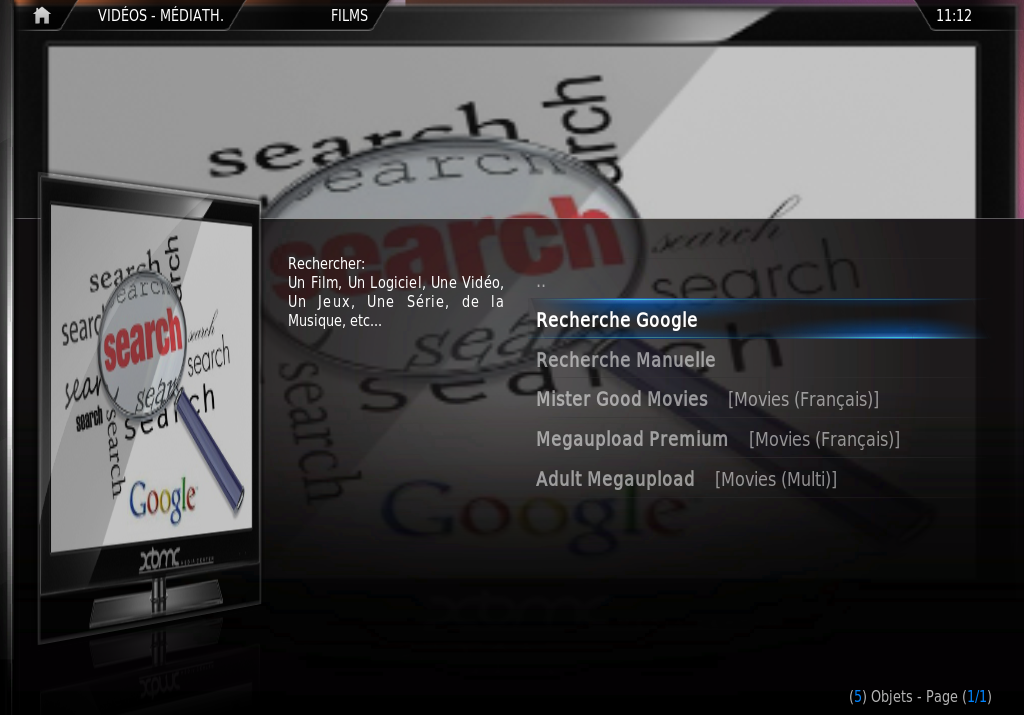The image size is (1024, 715).
Task: Go to the Home screen icon
Action: coord(42,15)
